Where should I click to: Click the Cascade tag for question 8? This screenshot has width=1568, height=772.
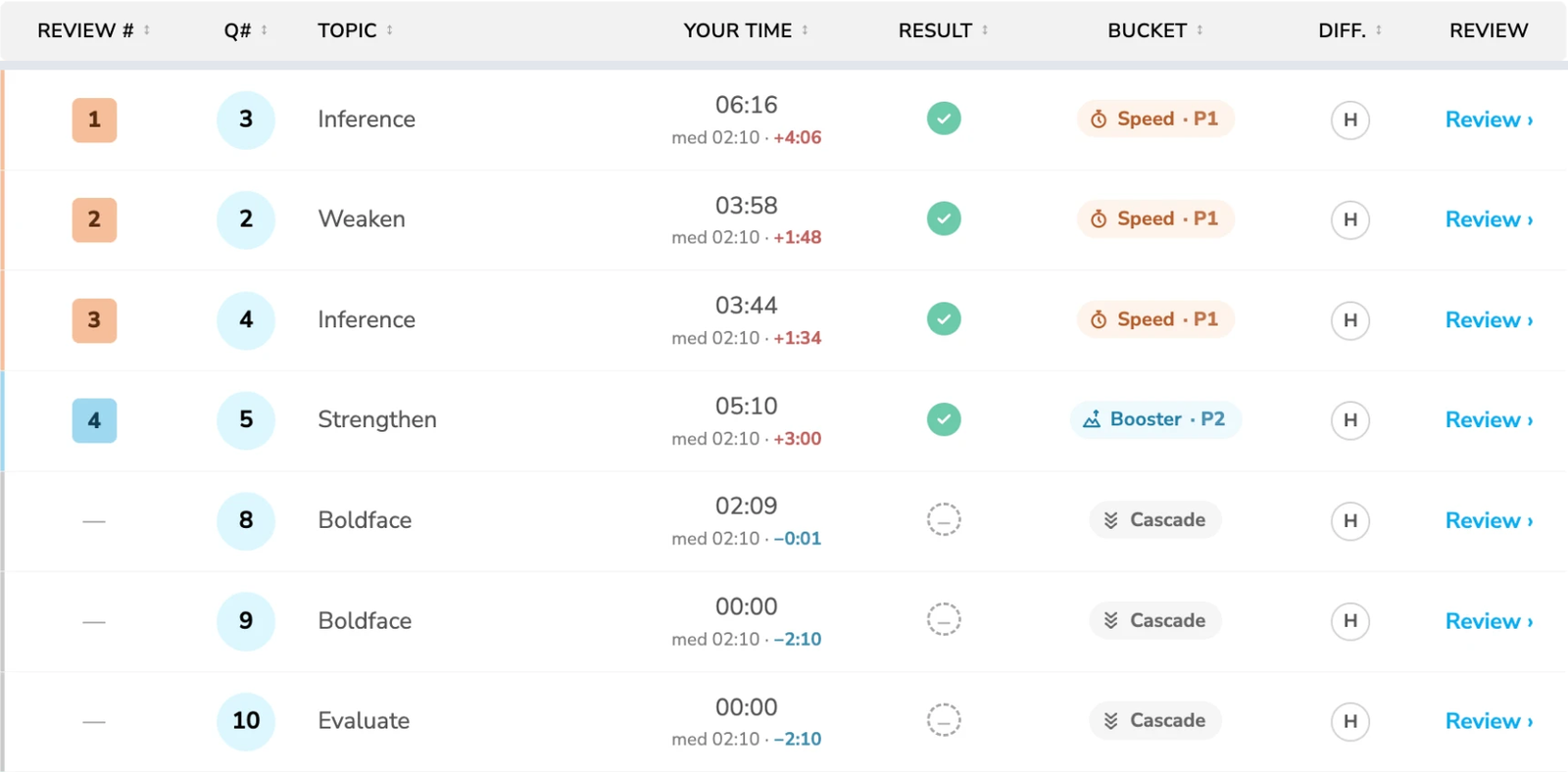(x=1155, y=520)
